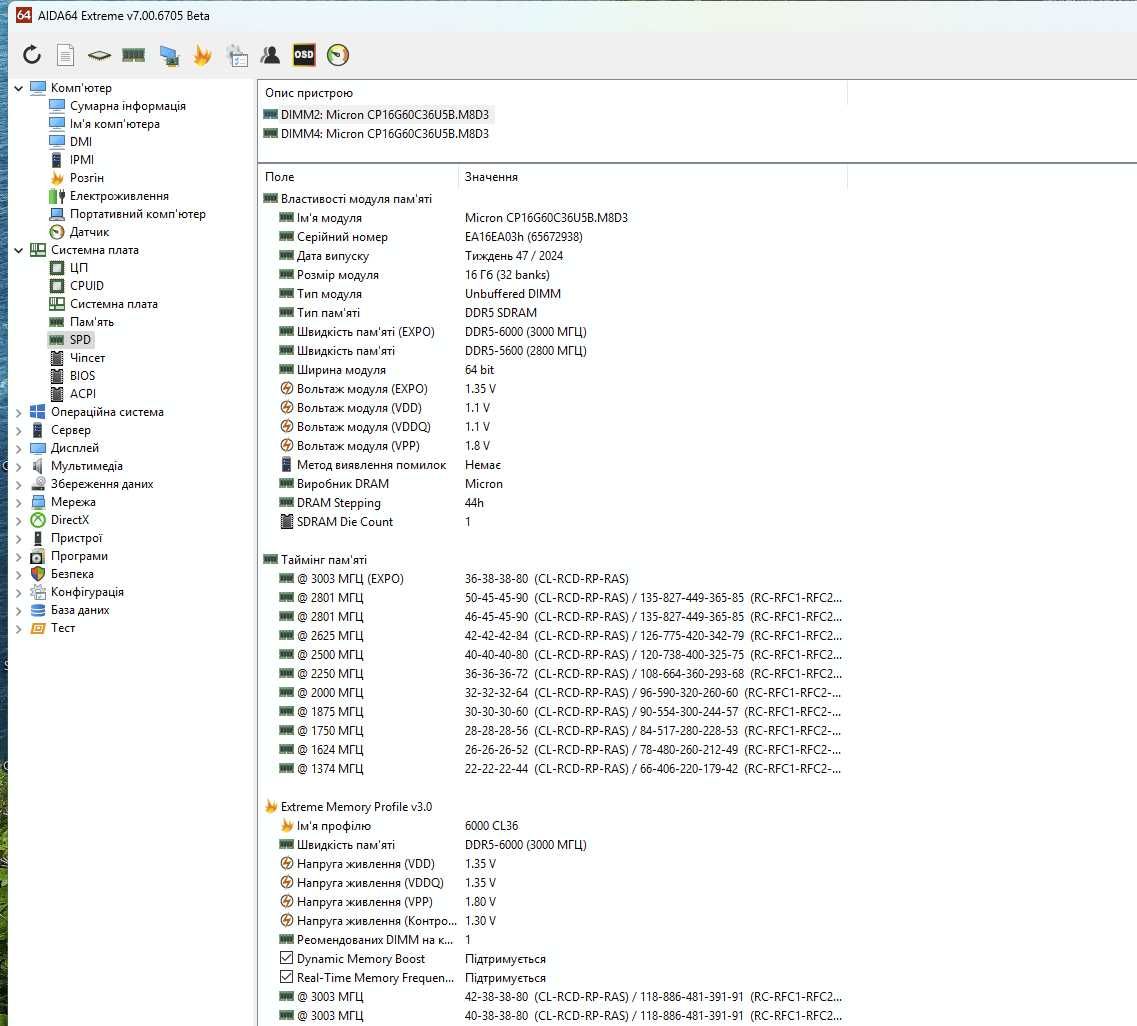
Task: Click the Поле column header
Action: click(358, 177)
